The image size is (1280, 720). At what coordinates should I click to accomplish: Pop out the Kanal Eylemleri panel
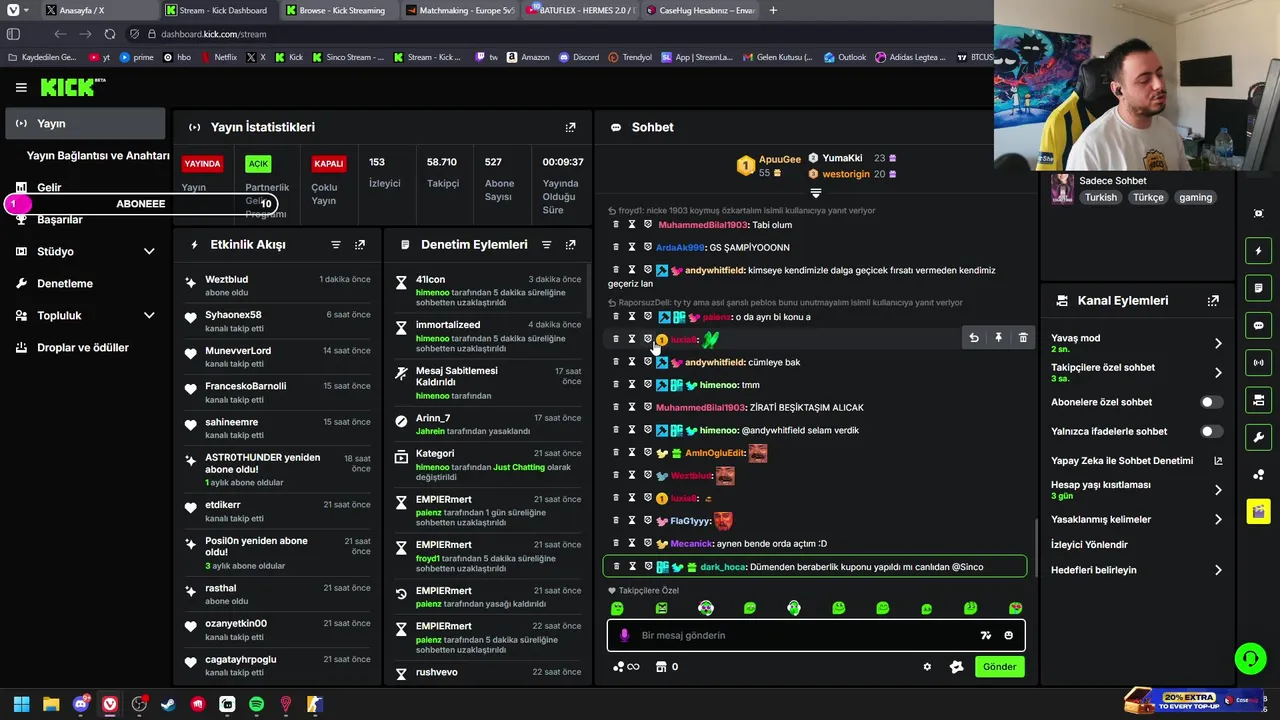(x=1213, y=300)
